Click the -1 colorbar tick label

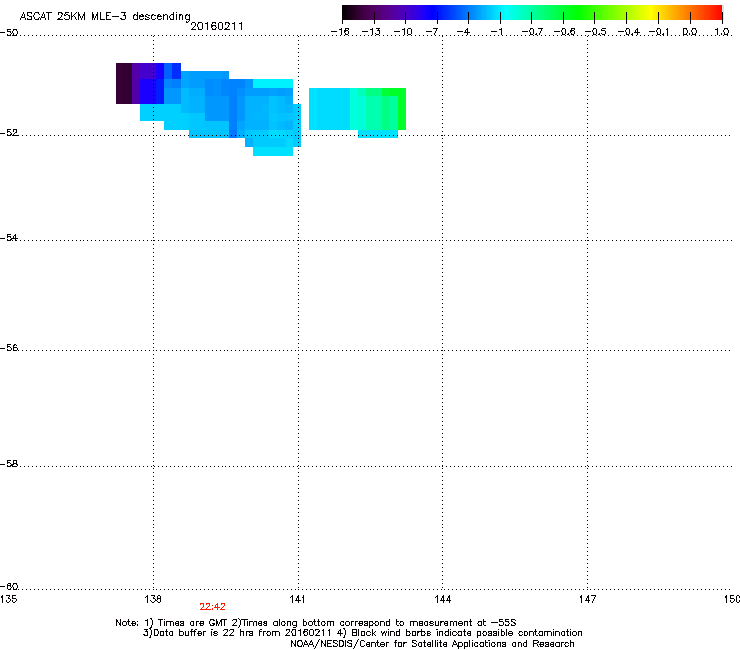pos(497,32)
